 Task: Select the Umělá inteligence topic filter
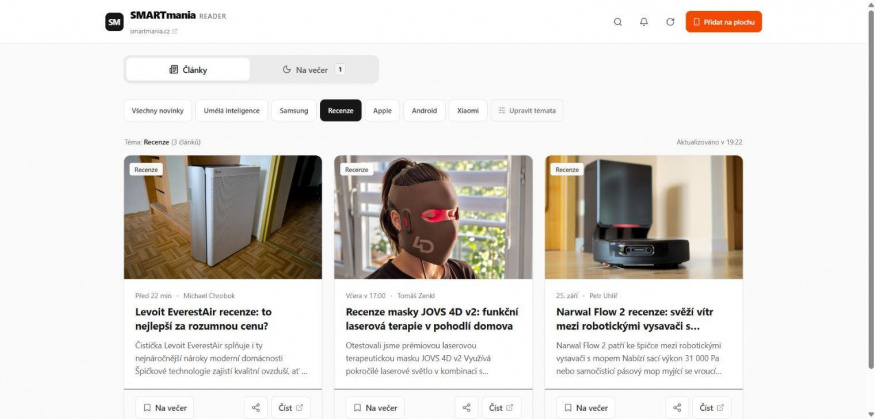(x=232, y=110)
